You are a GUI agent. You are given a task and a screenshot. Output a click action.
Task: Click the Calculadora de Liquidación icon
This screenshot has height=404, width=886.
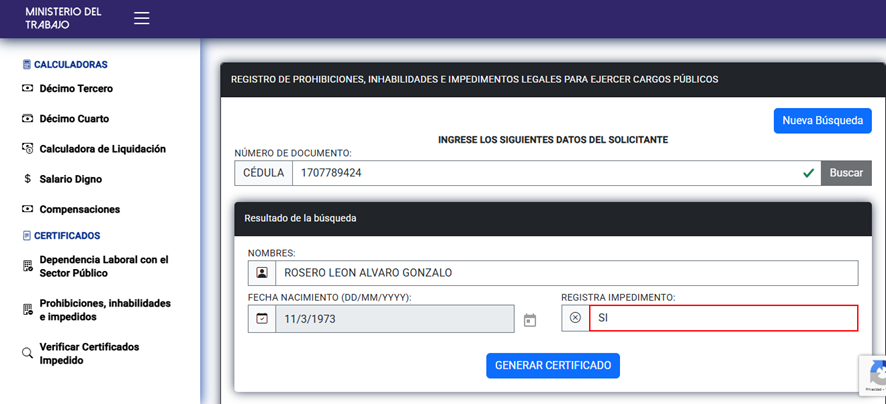click(x=28, y=149)
